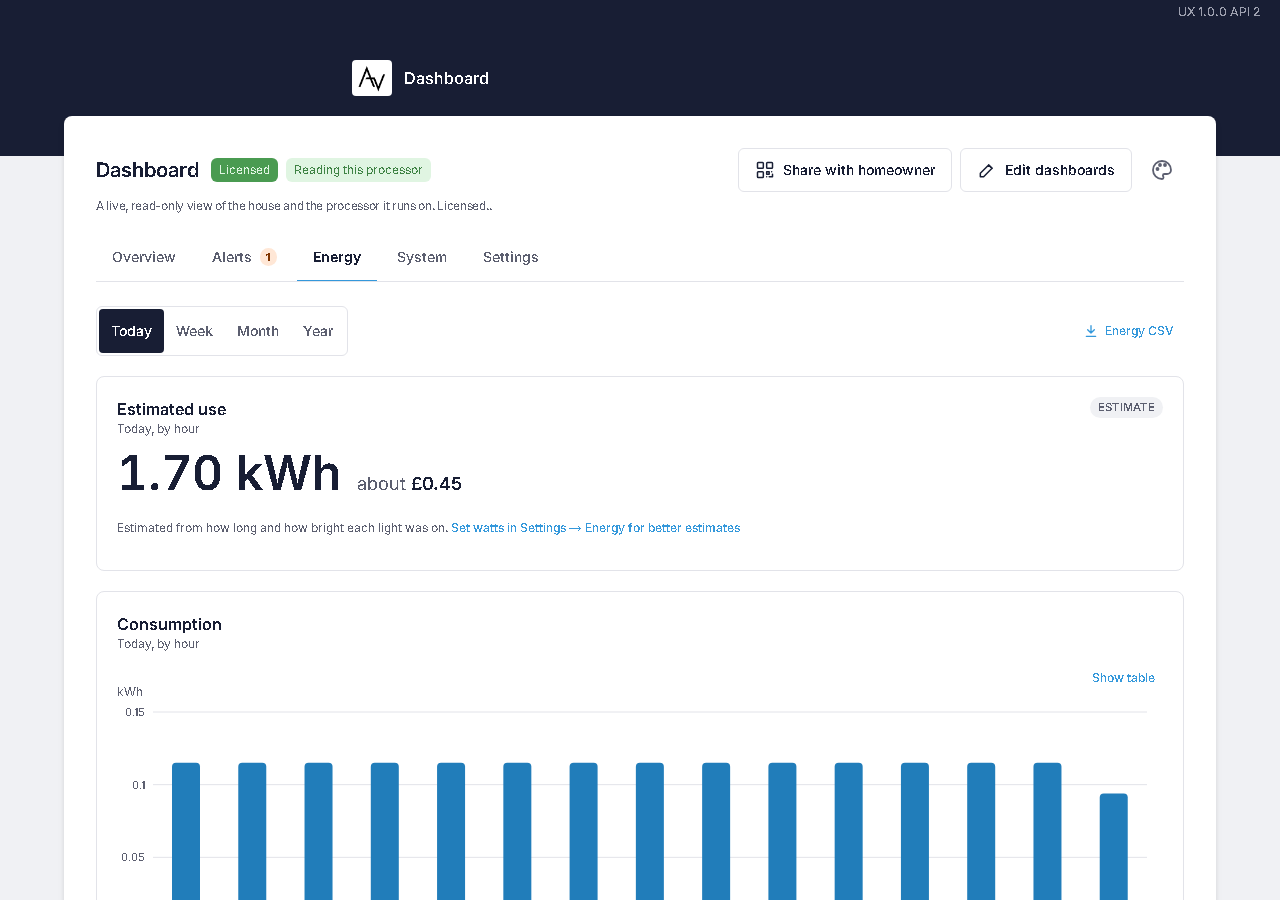Click the Dashboard title in the dark header
This screenshot has width=1280, height=900.
coord(446,78)
